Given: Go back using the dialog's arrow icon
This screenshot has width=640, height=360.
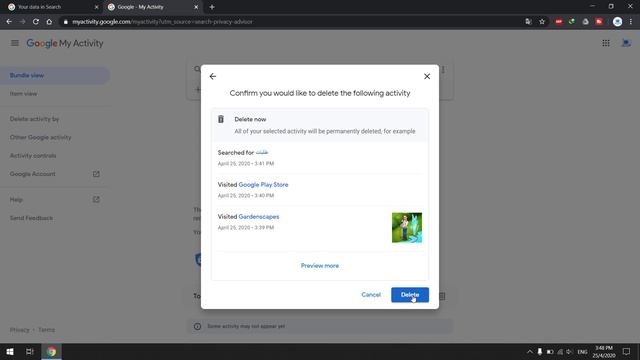Looking at the screenshot, I should 213,76.
